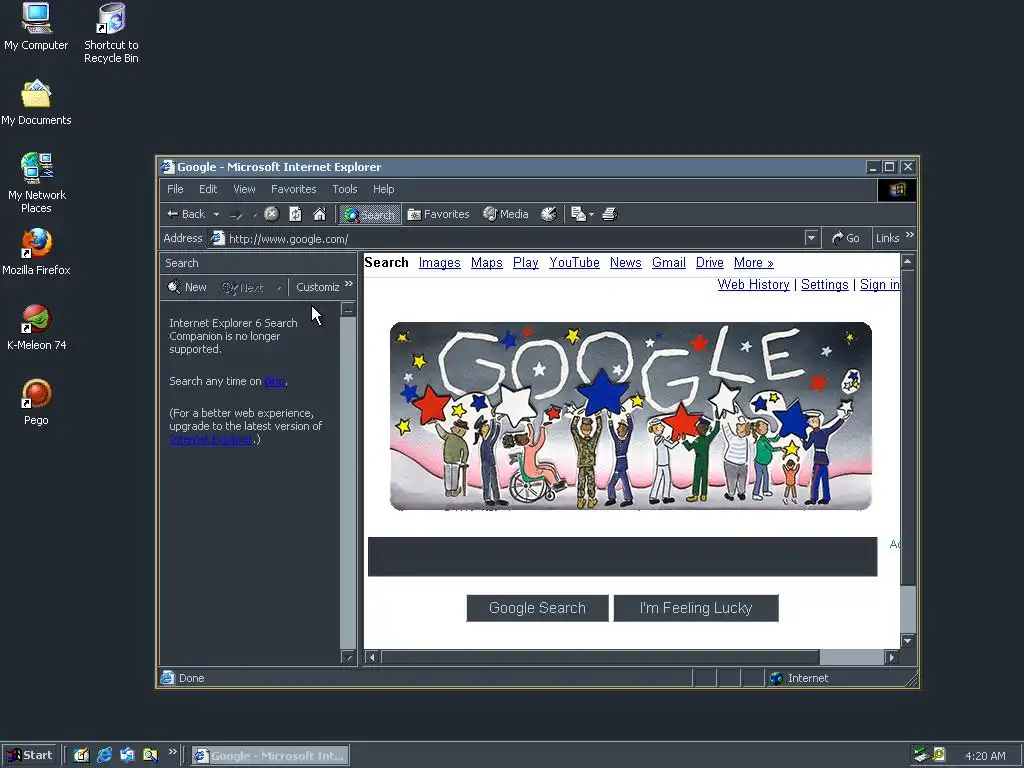
Task: Open the Mozilla Firefox desktop icon
Action: point(37,252)
